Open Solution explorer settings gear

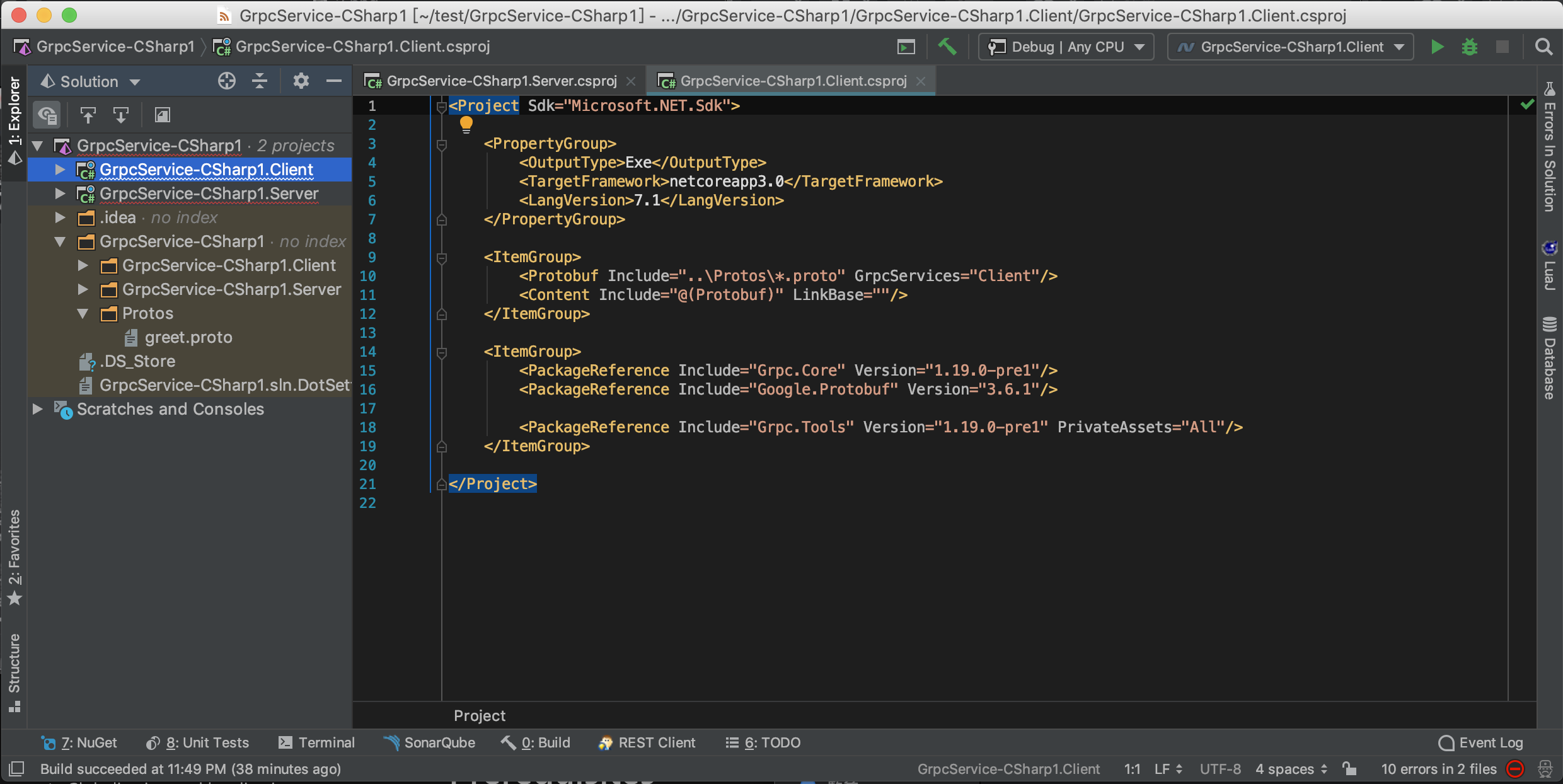[x=301, y=81]
